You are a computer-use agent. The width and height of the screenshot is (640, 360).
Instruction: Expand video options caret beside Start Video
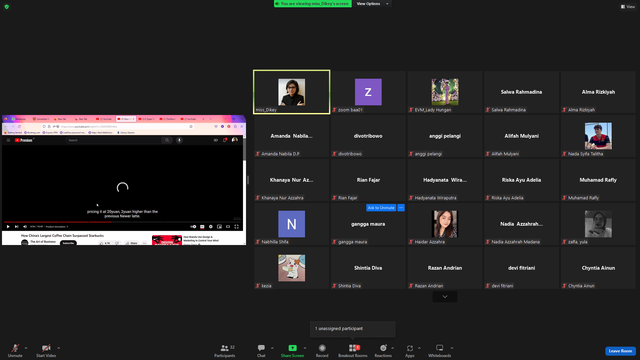coord(58,348)
